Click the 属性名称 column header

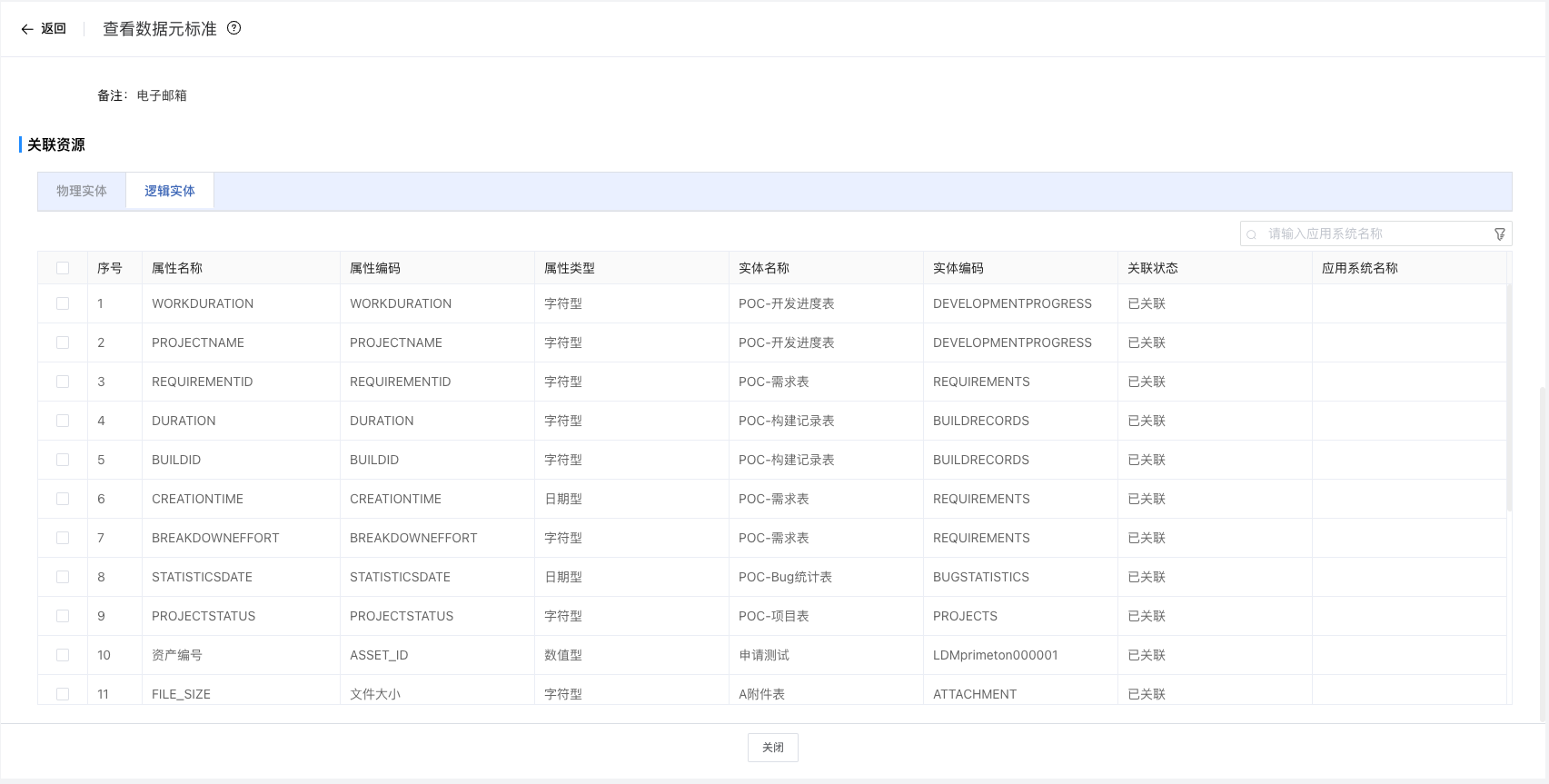(x=177, y=268)
